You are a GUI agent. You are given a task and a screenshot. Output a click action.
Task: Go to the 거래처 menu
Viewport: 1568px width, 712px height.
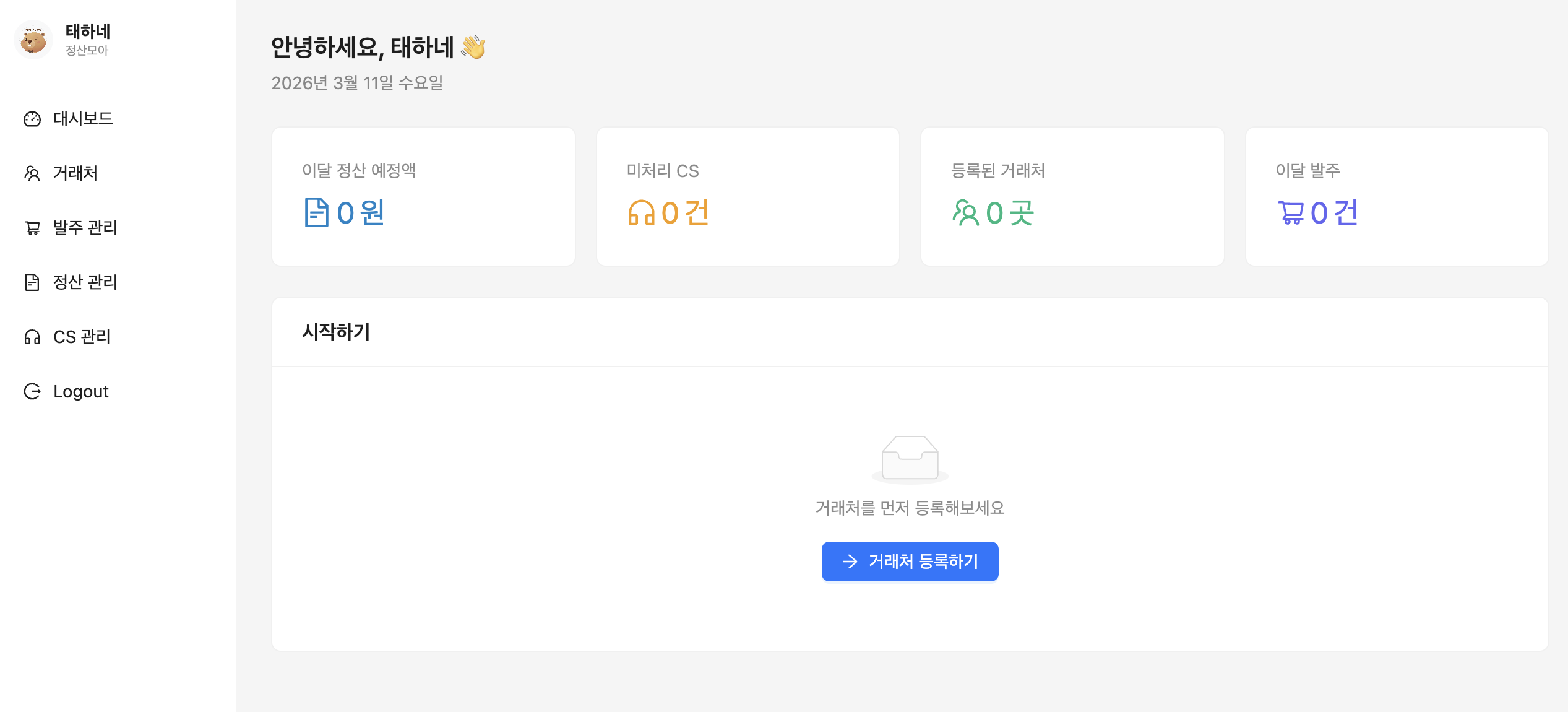click(x=75, y=173)
